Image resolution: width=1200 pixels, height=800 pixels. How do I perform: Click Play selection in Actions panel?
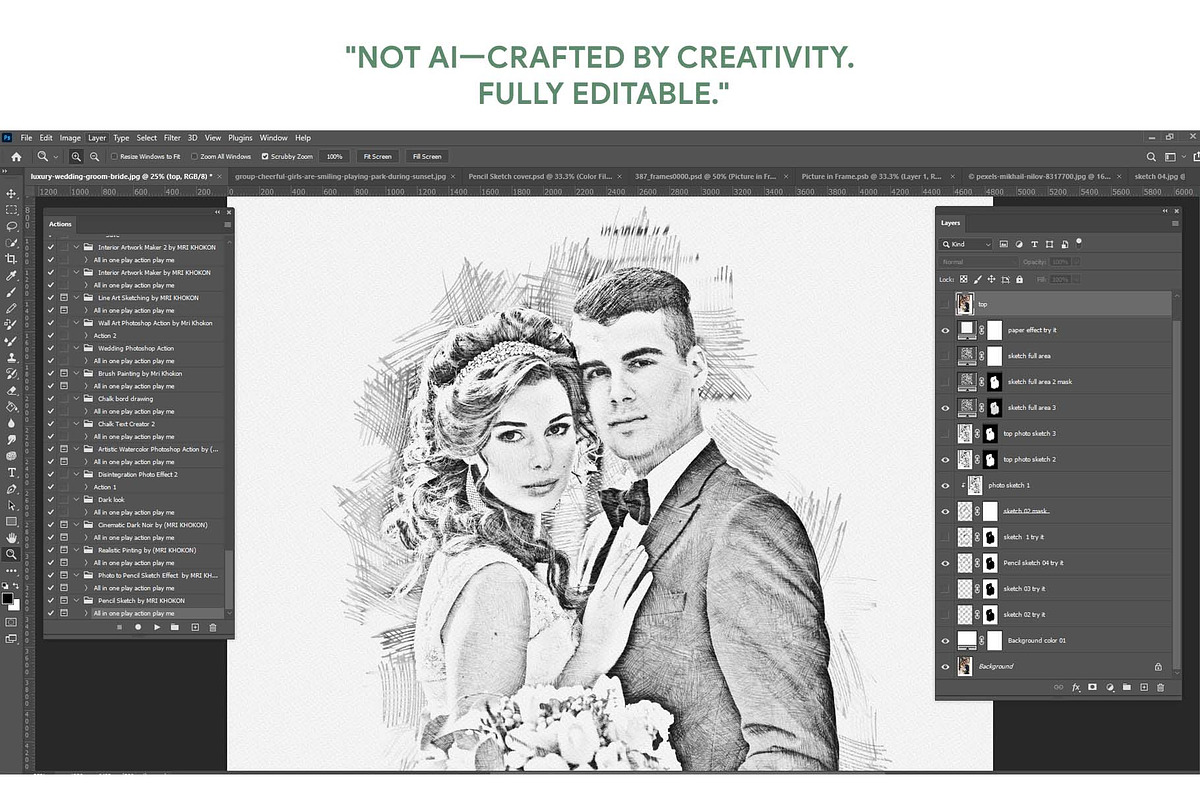pos(157,627)
